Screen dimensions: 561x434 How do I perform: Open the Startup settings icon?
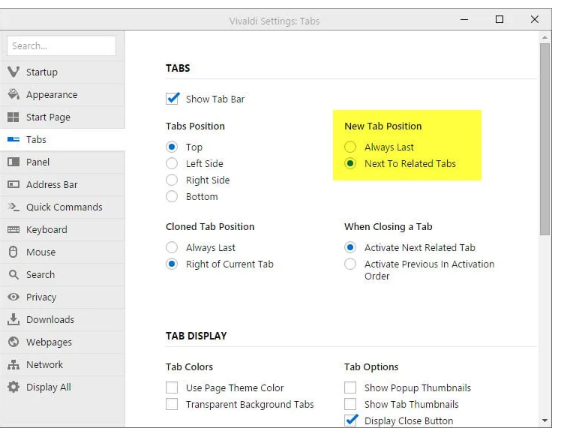(x=14, y=72)
